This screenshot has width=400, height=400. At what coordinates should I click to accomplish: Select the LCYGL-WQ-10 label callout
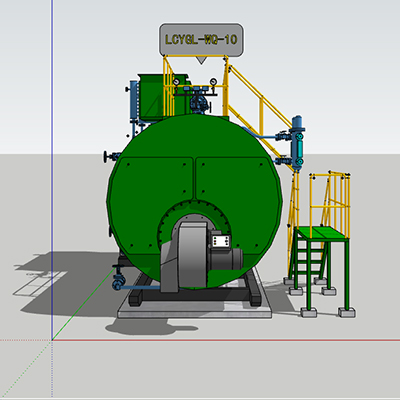coord(201,40)
